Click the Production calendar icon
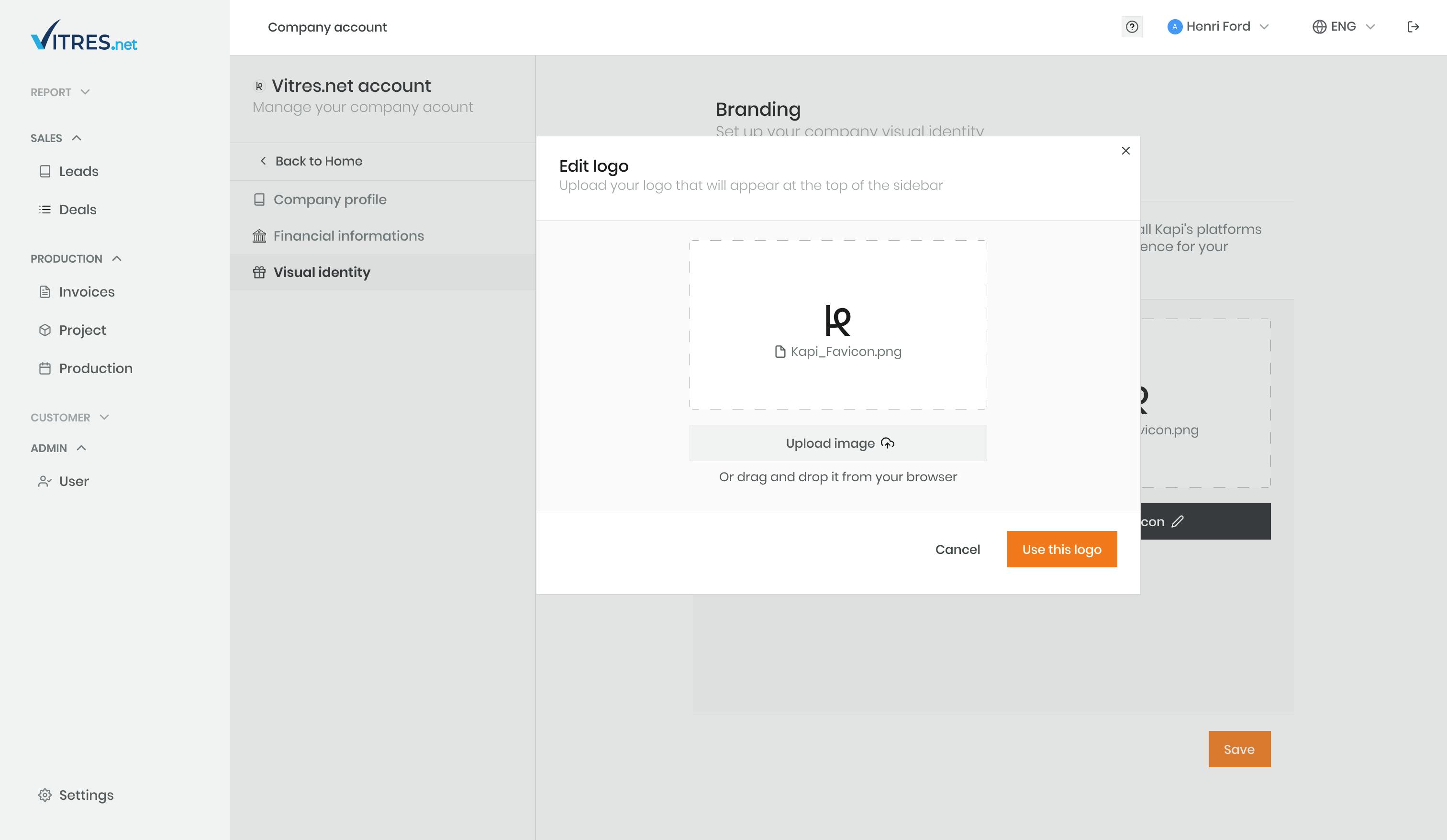The height and width of the screenshot is (840, 1447). [x=45, y=368]
